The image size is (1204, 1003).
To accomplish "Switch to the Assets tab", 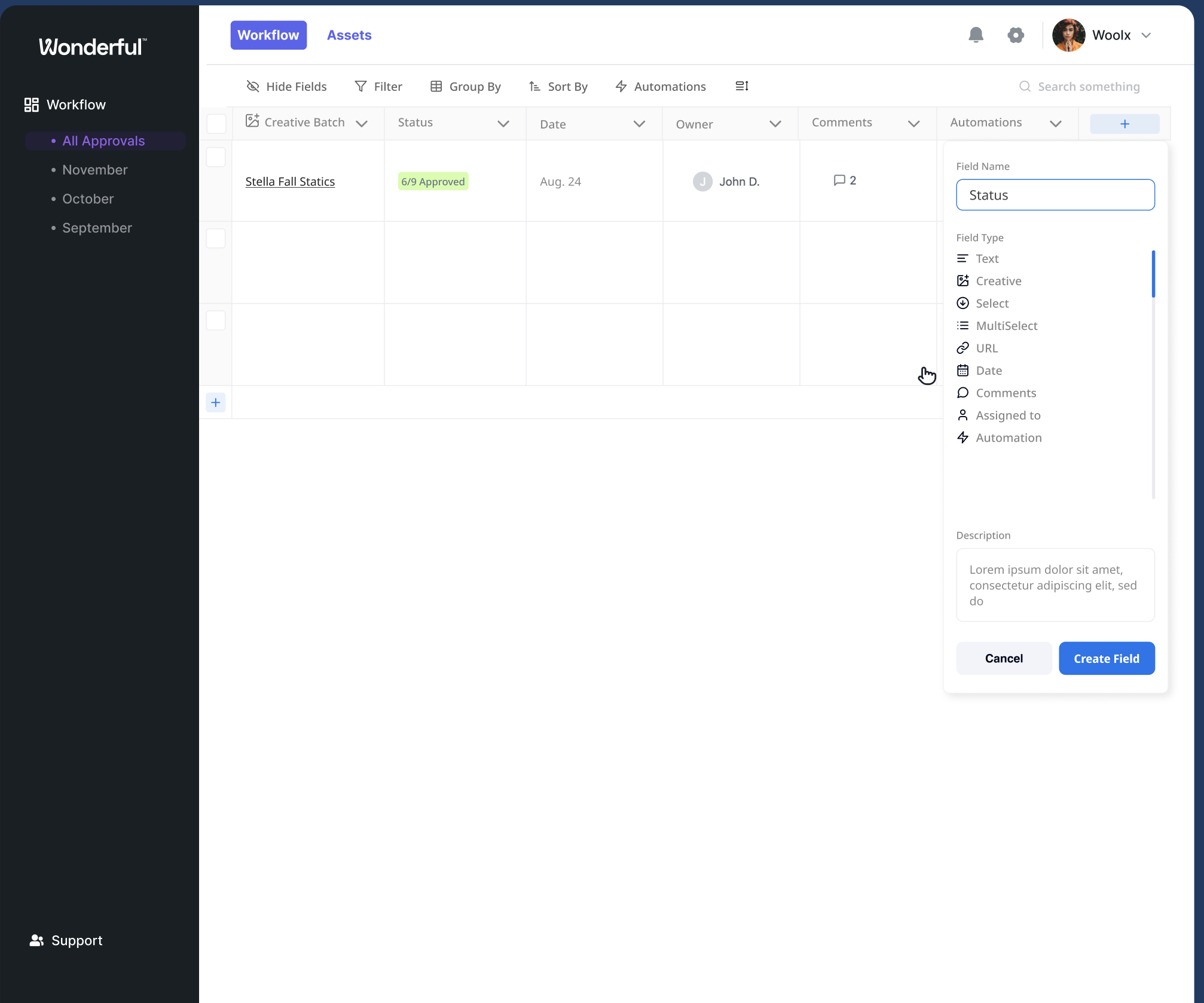I will point(349,35).
